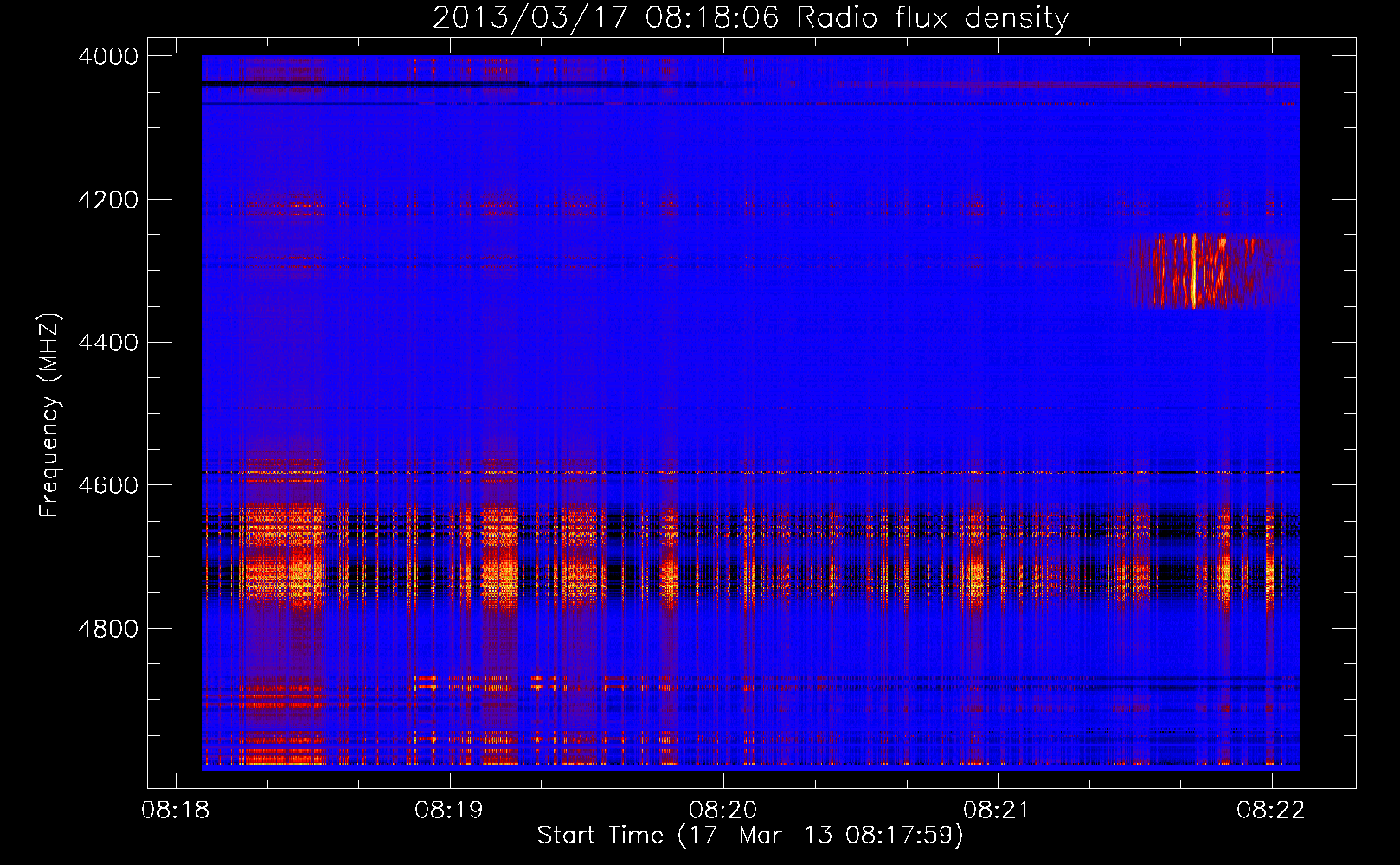The image size is (1400, 865).
Task: Click the 08:21 time tick label
Action: click(998, 810)
